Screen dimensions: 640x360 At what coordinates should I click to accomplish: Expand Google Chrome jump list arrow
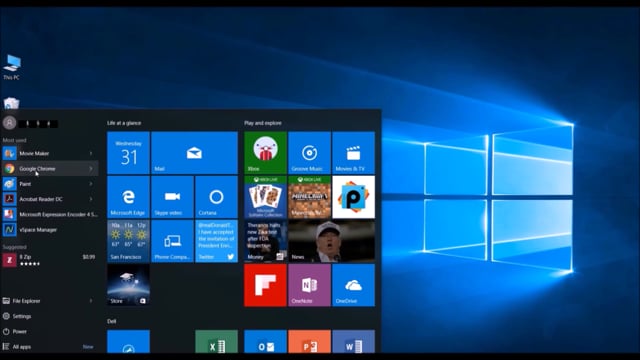coord(91,169)
